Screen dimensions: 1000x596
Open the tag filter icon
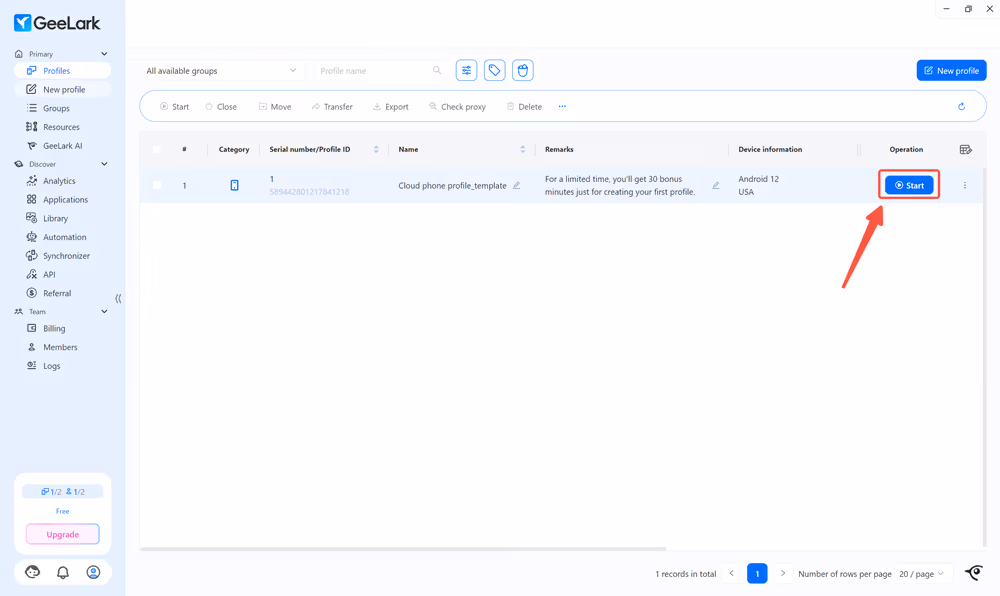pos(494,70)
